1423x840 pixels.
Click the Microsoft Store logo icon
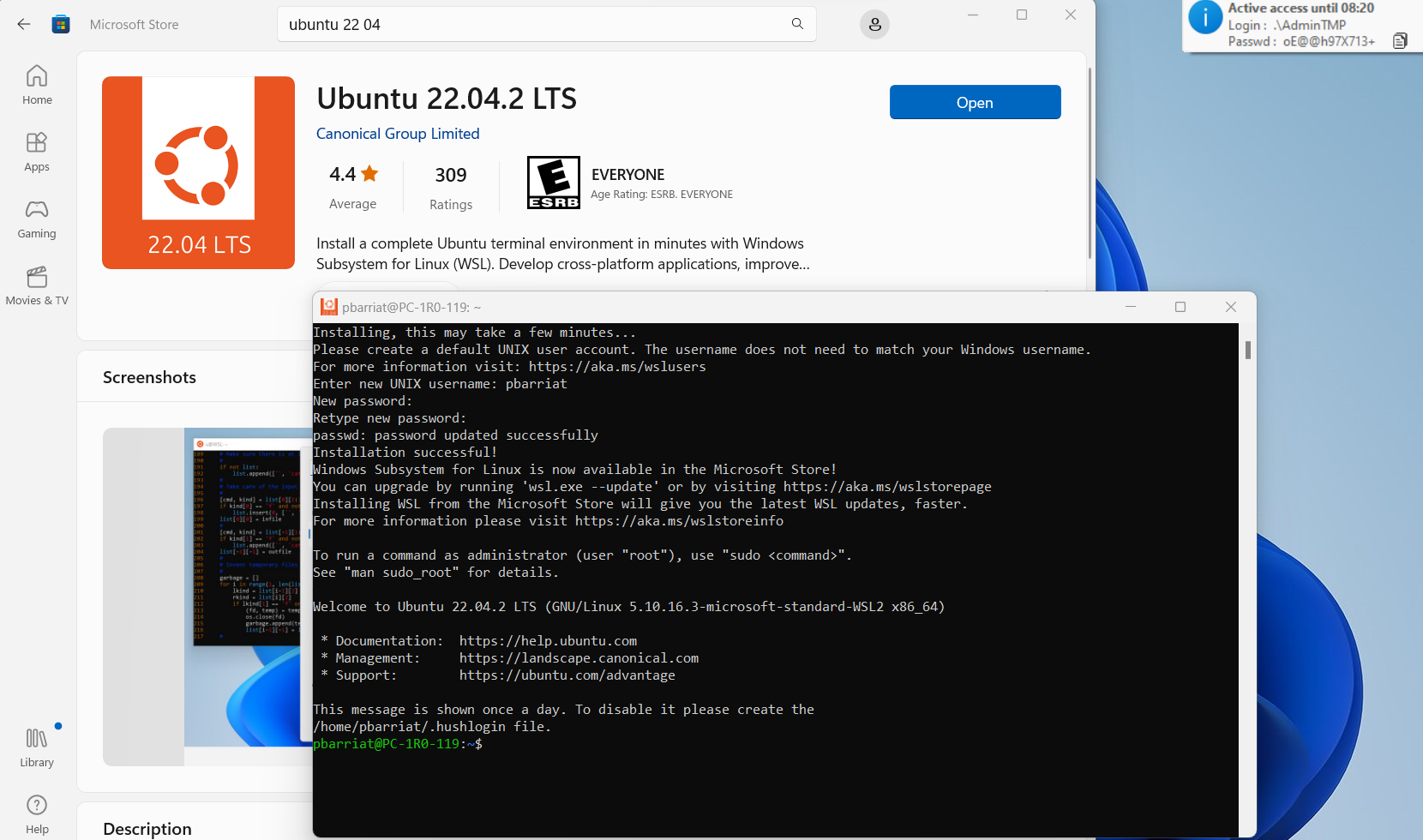click(x=61, y=24)
